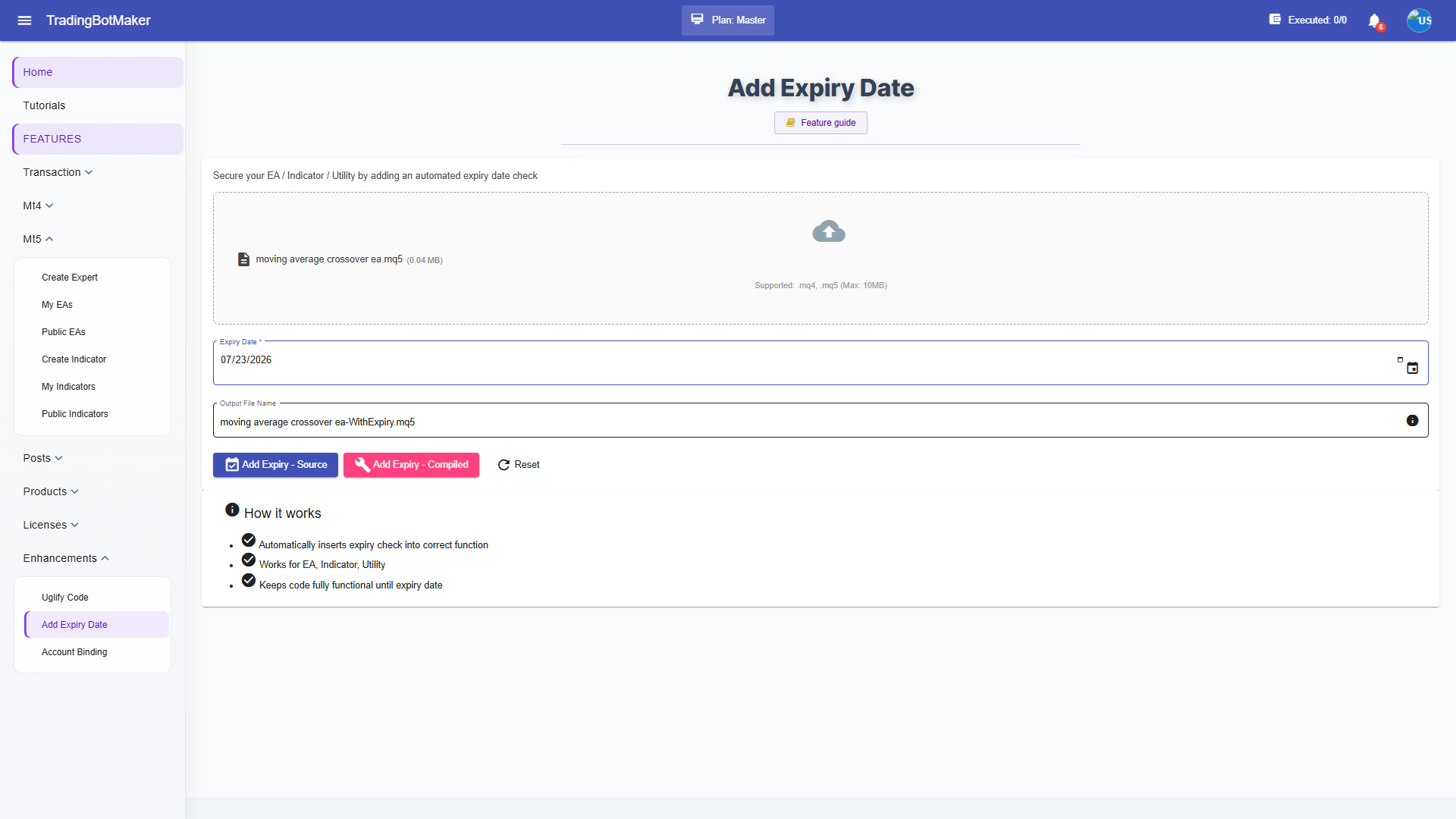The image size is (1456, 819).
Task: Click the Executed: 0/0 counter text
Action: click(1317, 20)
